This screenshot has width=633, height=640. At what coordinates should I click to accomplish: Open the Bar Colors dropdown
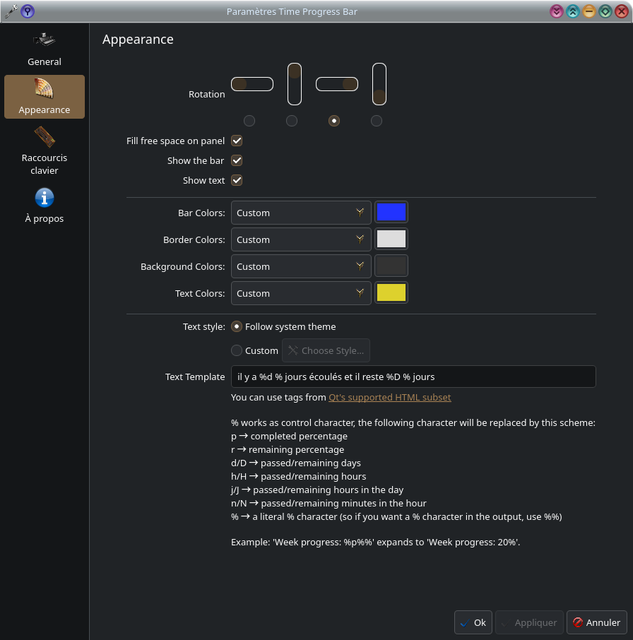point(301,213)
